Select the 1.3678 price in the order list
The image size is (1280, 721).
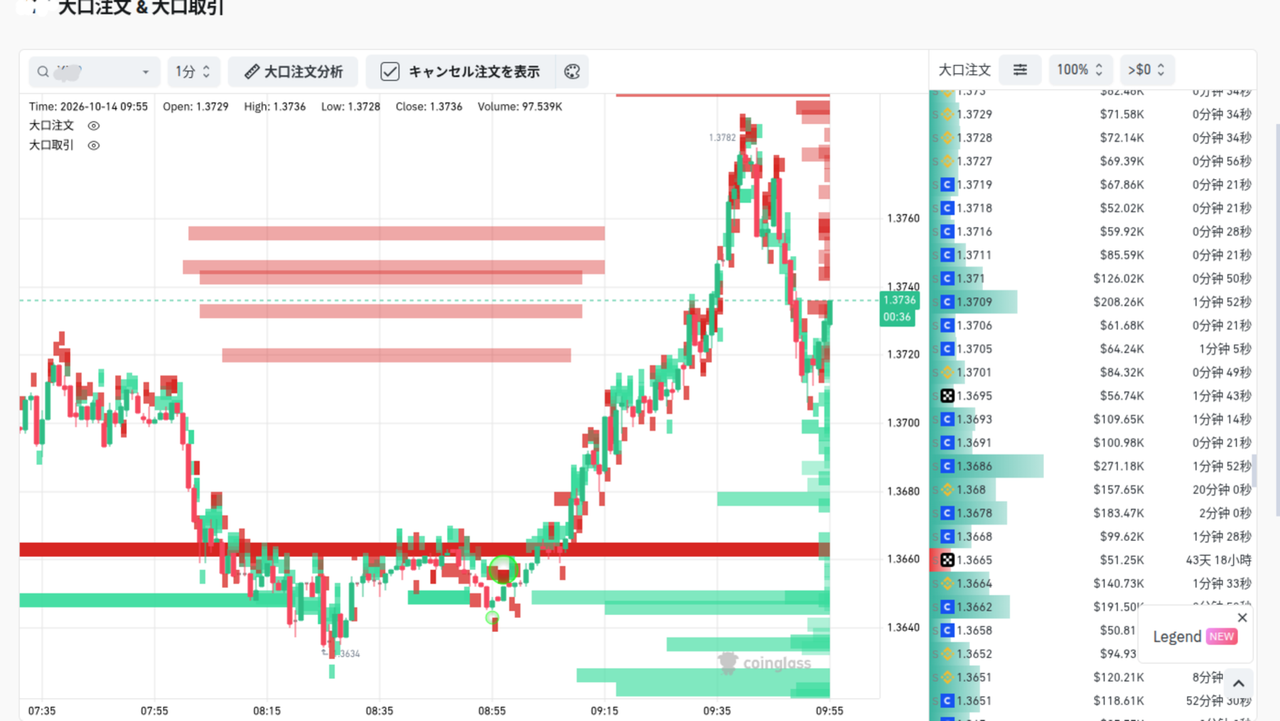click(x=975, y=513)
